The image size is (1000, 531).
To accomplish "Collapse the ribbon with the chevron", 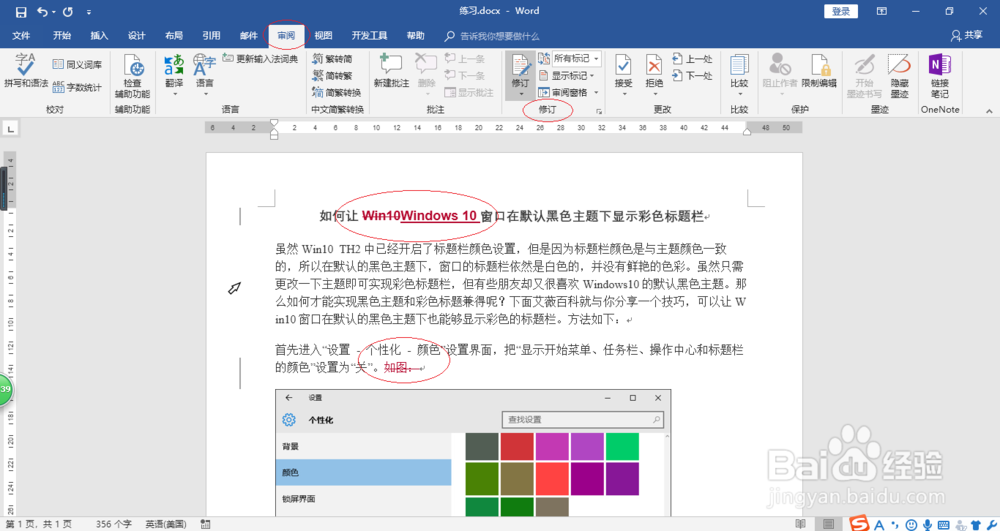I will click(989, 111).
